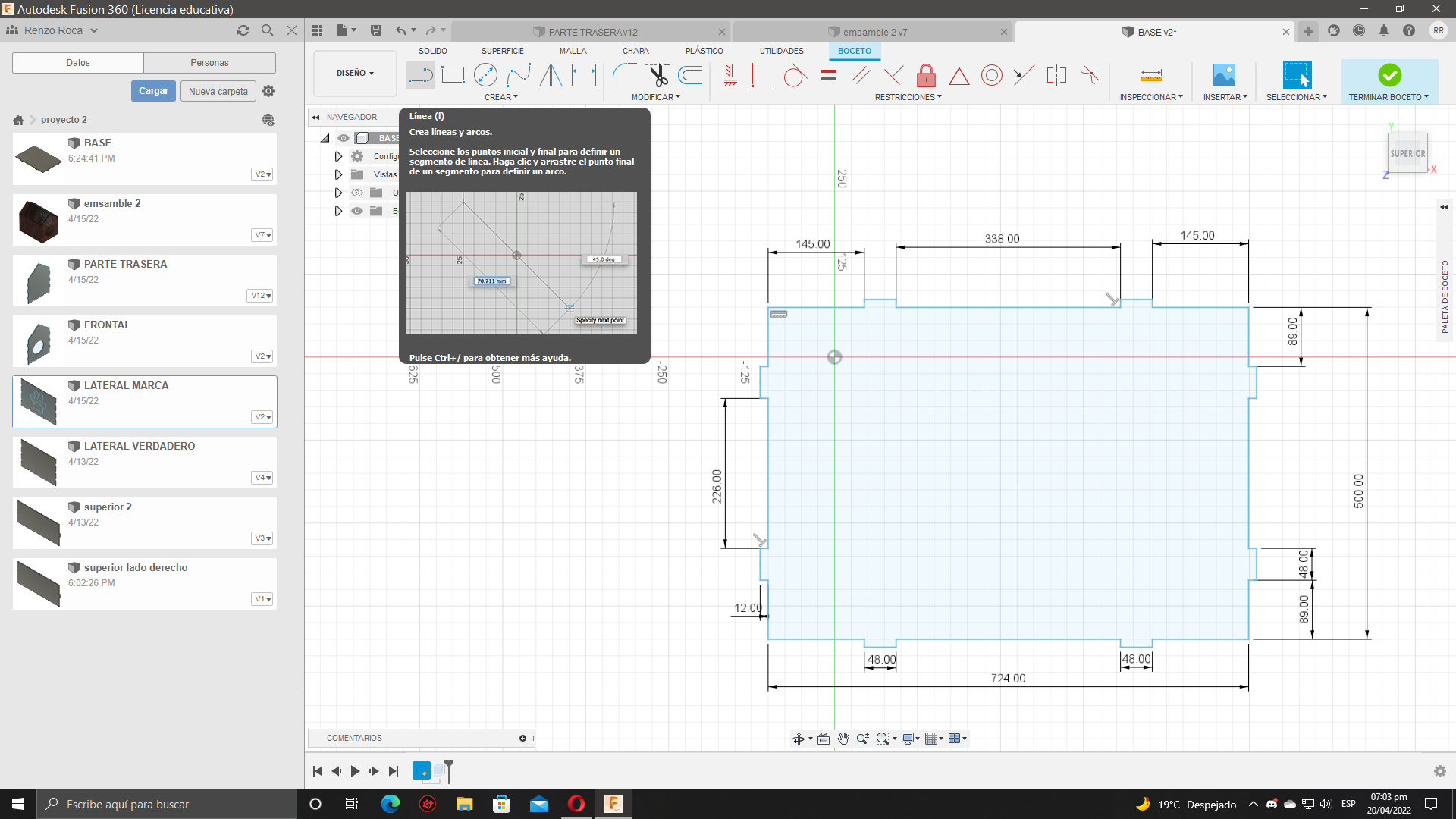Apply Tangent constraint icon
Image resolution: width=1456 pixels, height=819 pixels.
[x=794, y=75]
